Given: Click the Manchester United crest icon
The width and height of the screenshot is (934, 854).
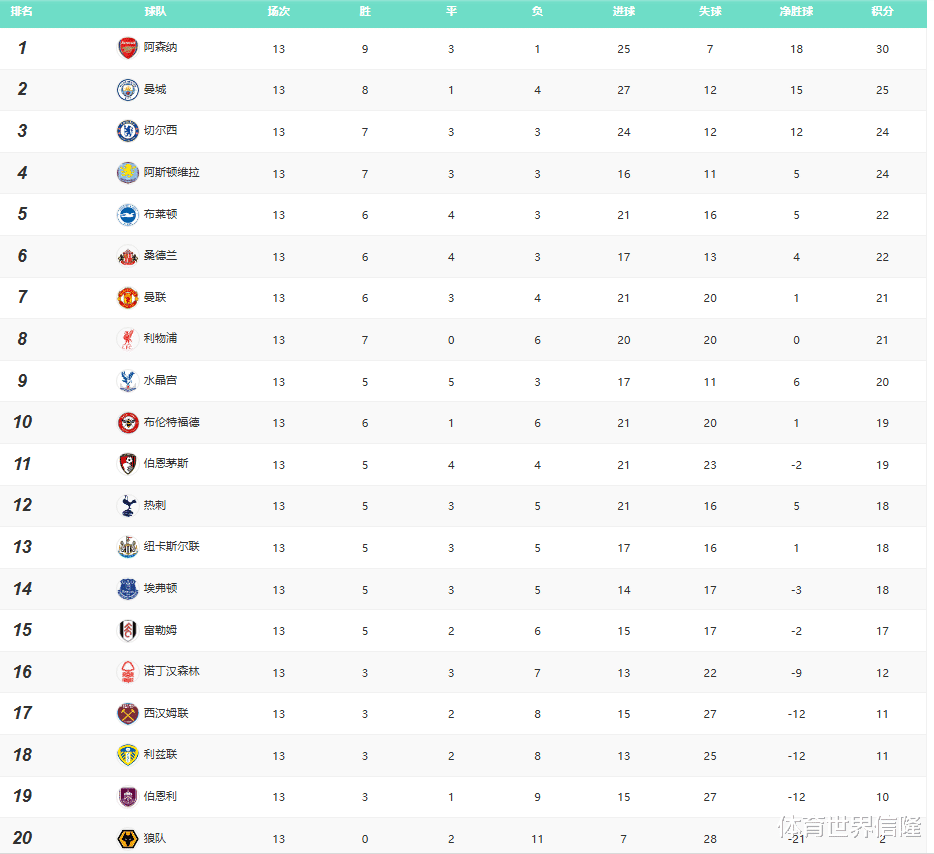Looking at the screenshot, I should point(127,298).
